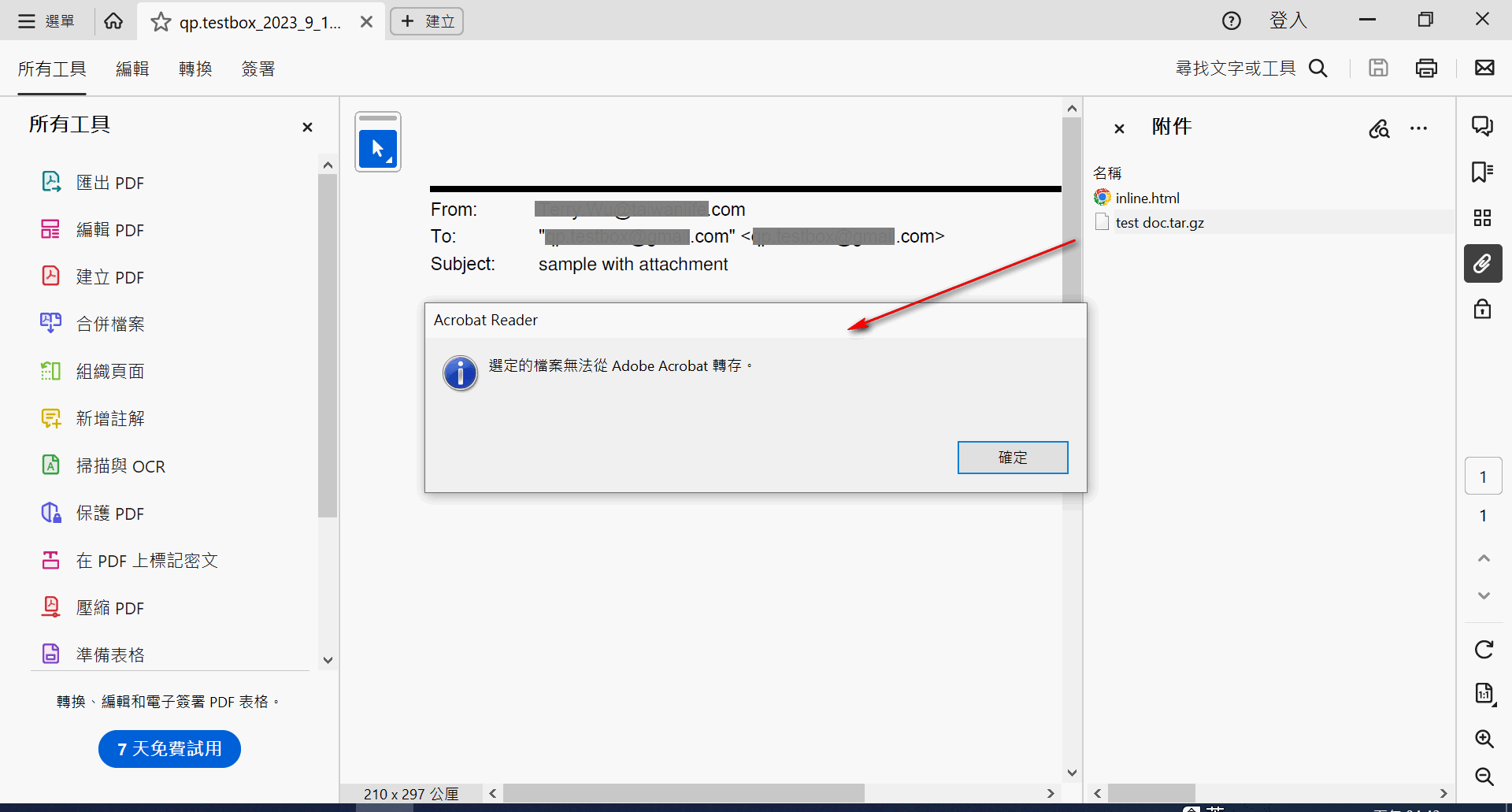Select the arrow selection tool
This screenshot has width=1512, height=812.
click(378, 149)
